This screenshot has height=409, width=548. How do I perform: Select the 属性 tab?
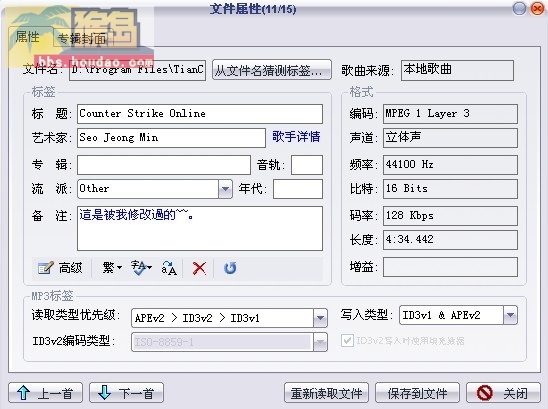[x=28, y=37]
